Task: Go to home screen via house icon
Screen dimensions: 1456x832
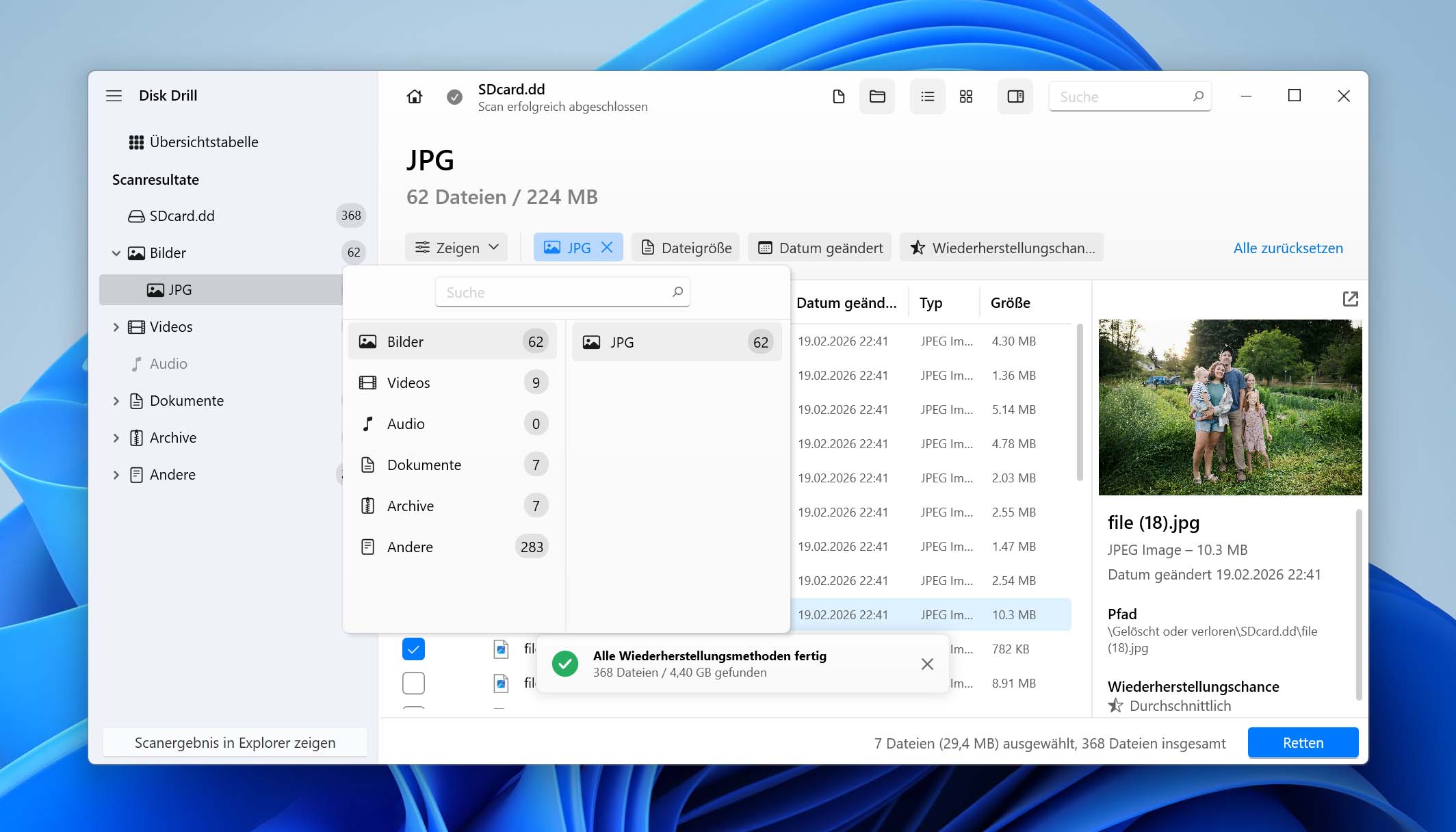Action: (x=415, y=96)
